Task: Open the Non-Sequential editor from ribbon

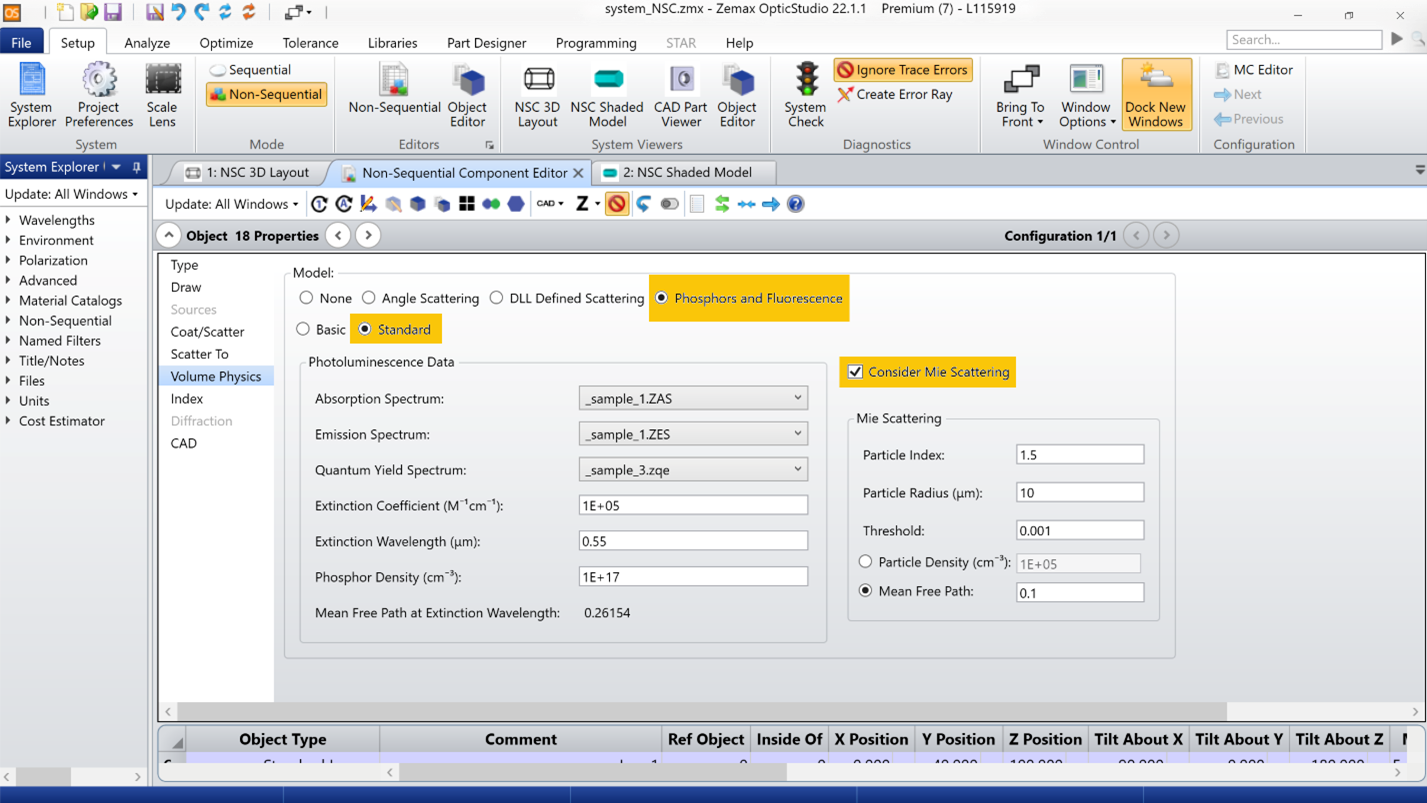Action: point(394,88)
